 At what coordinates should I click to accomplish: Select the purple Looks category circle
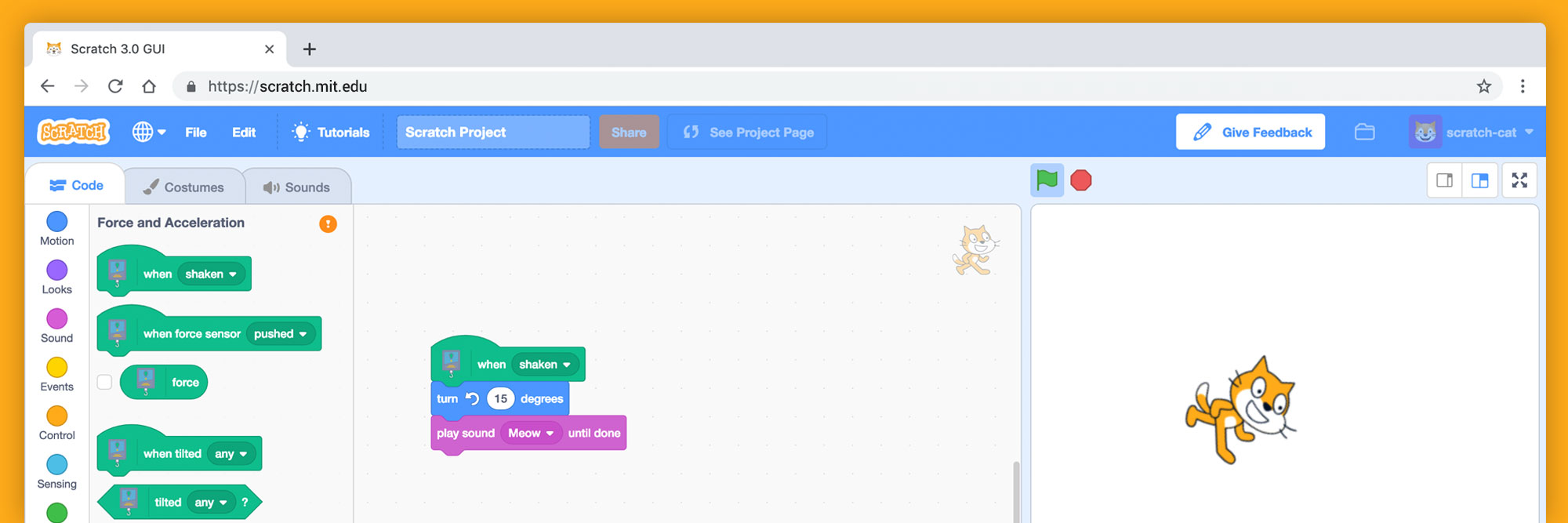(x=56, y=271)
